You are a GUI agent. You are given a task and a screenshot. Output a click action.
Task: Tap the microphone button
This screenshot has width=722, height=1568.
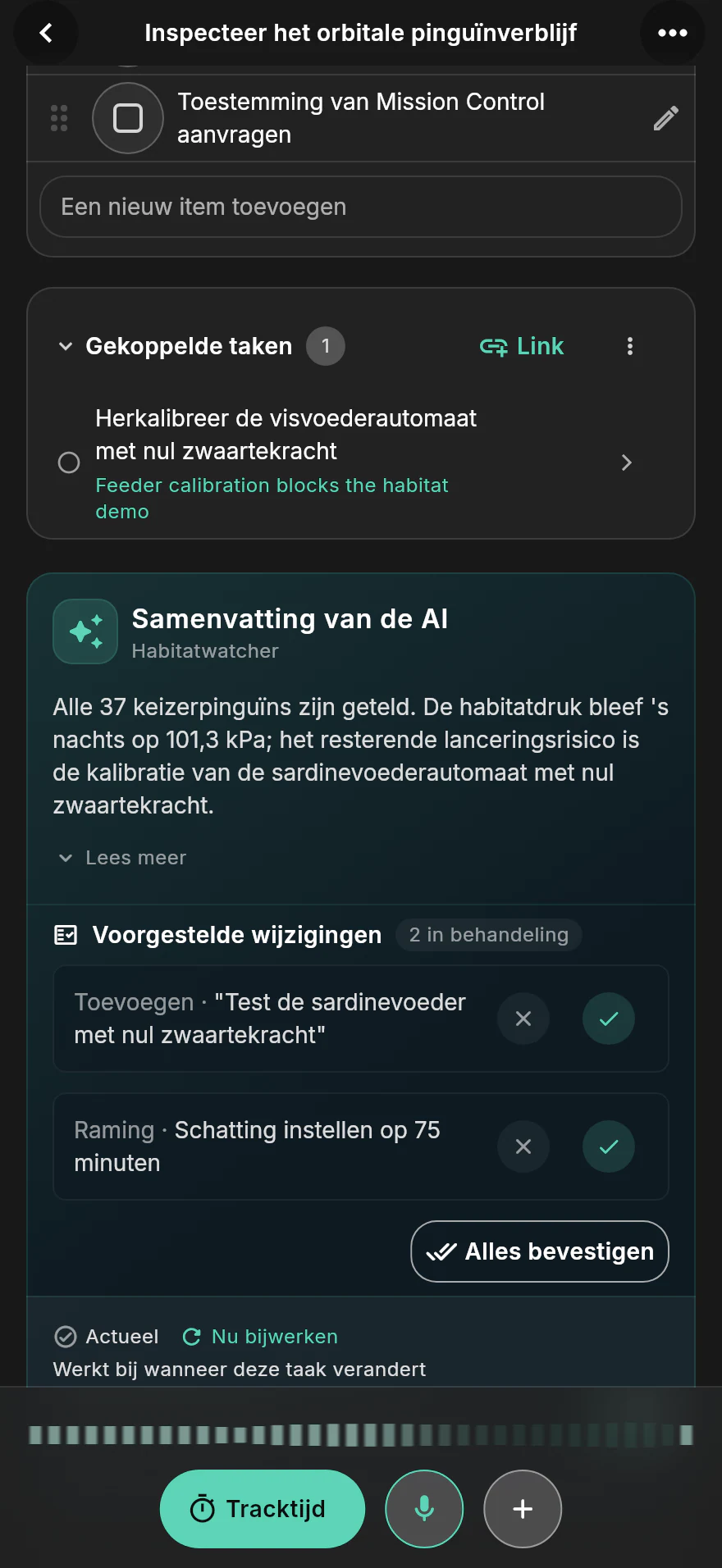point(424,1508)
